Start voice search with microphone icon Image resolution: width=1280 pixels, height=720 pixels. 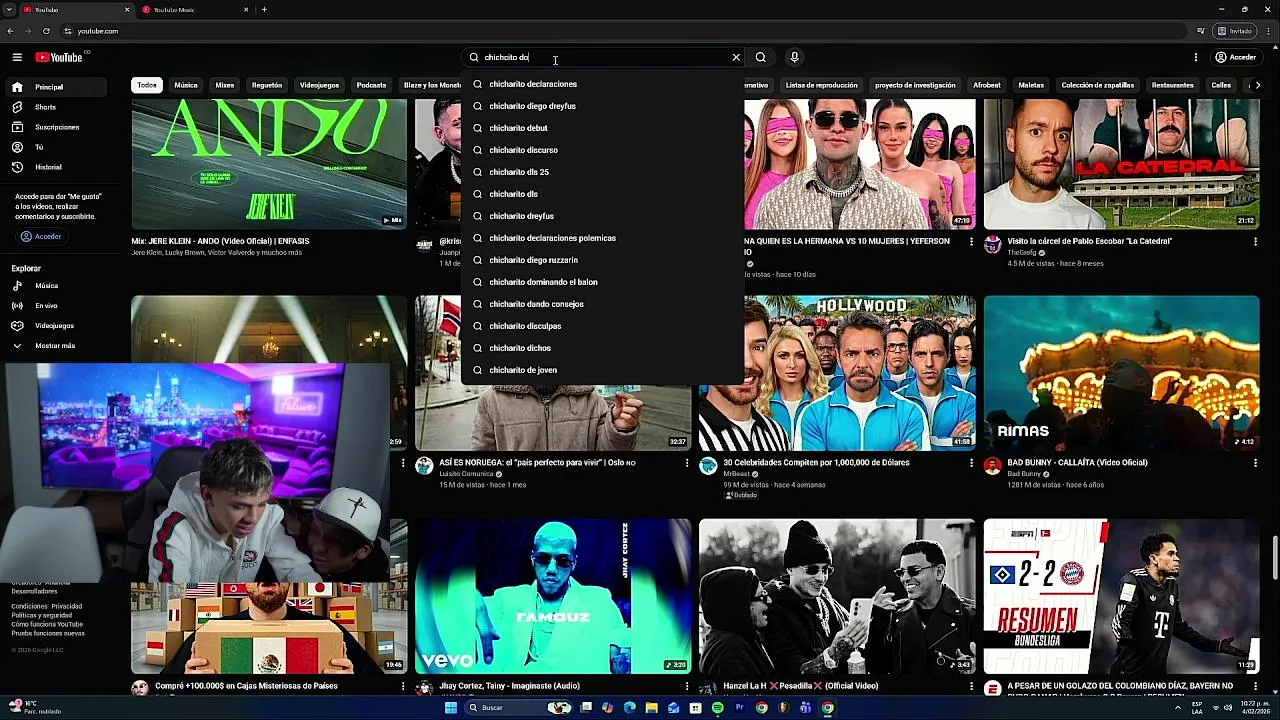(794, 57)
